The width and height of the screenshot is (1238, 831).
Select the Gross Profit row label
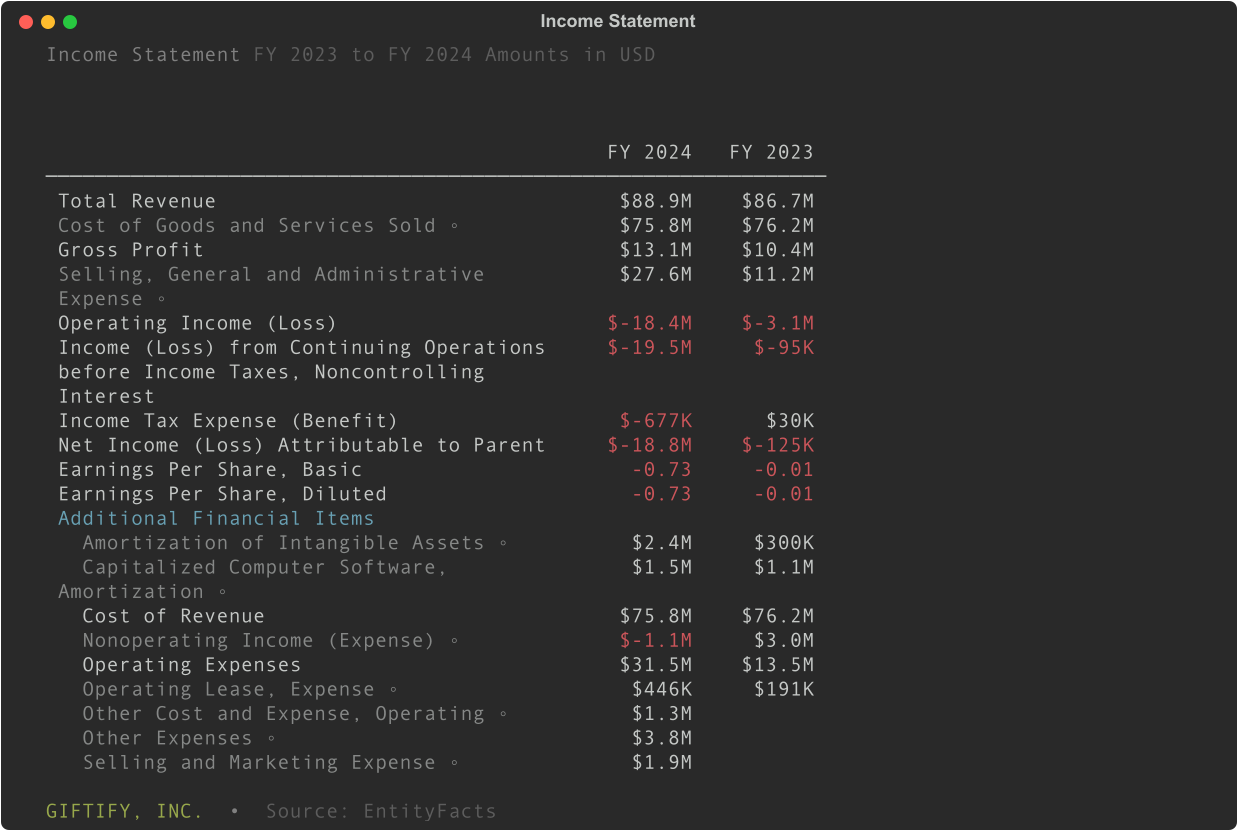tap(131, 250)
